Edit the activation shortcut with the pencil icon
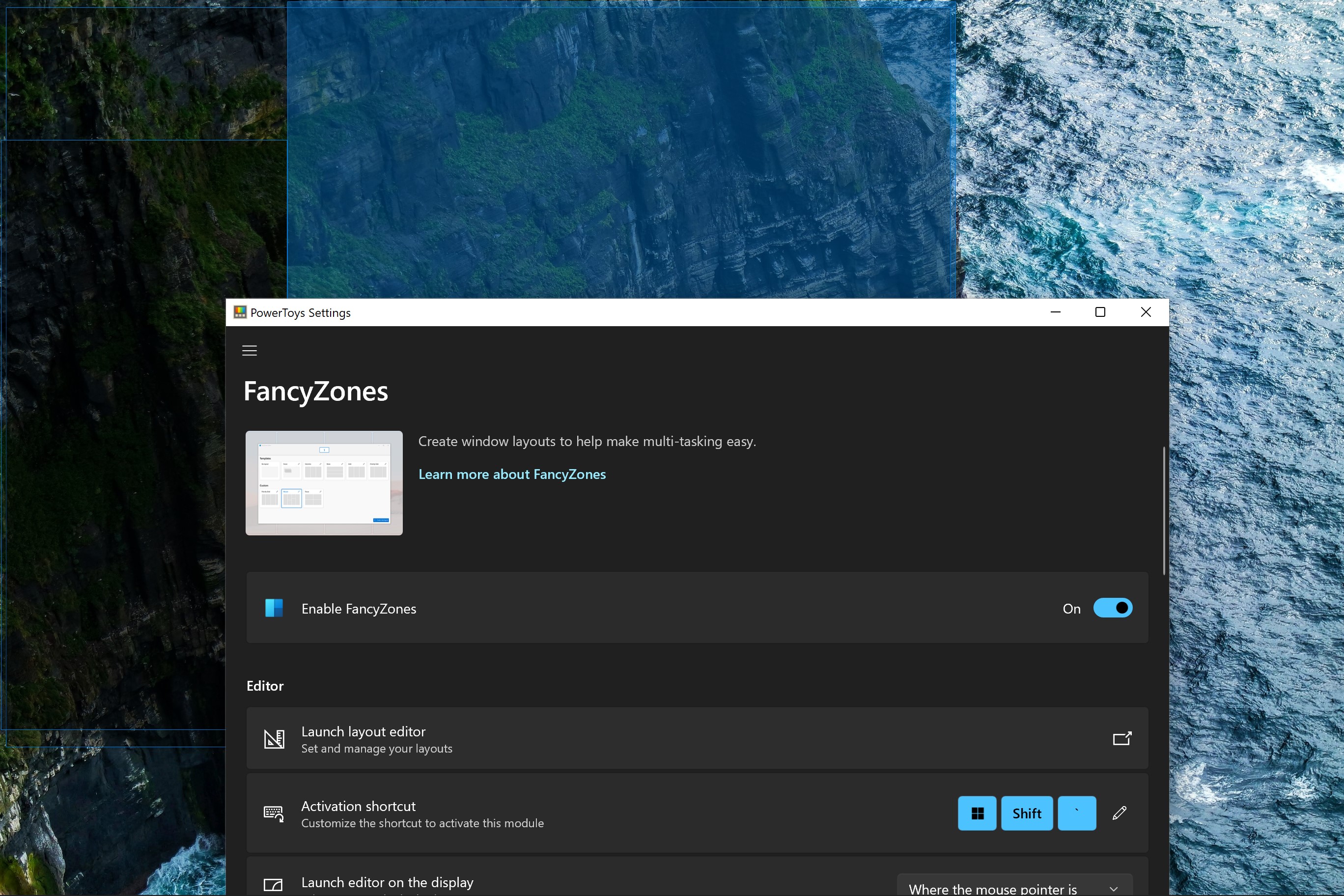Viewport: 1344px width, 896px height. [1120, 812]
